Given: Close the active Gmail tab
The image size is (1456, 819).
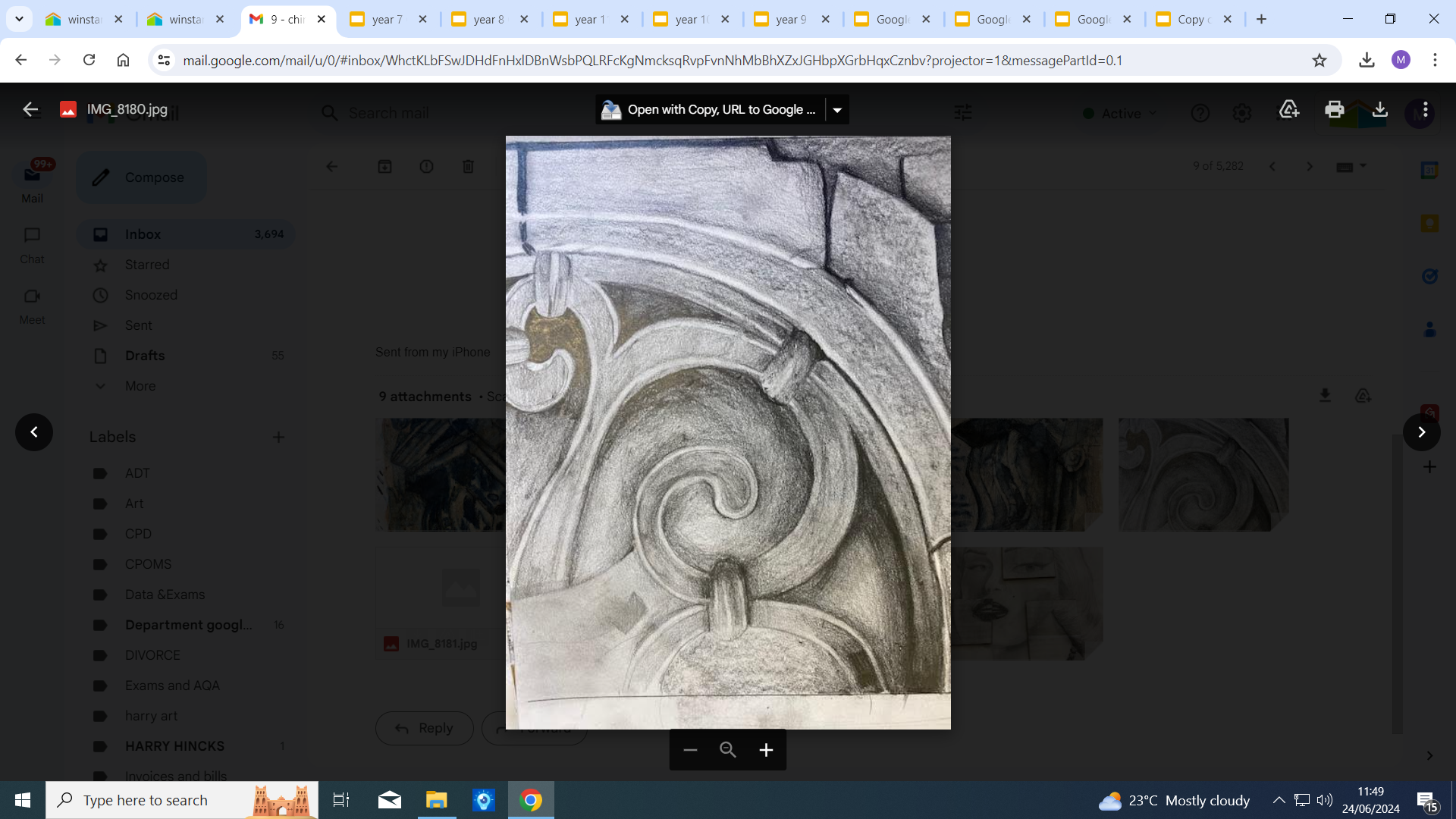Looking at the screenshot, I should [x=322, y=19].
